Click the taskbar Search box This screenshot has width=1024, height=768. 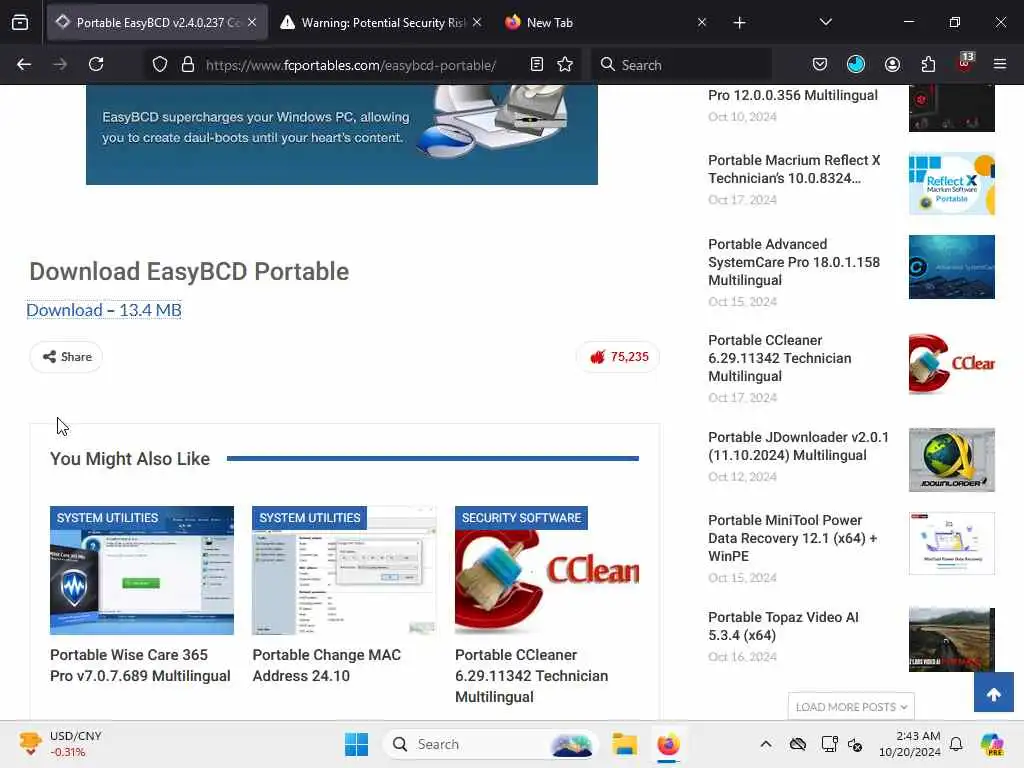[x=491, y=744]
